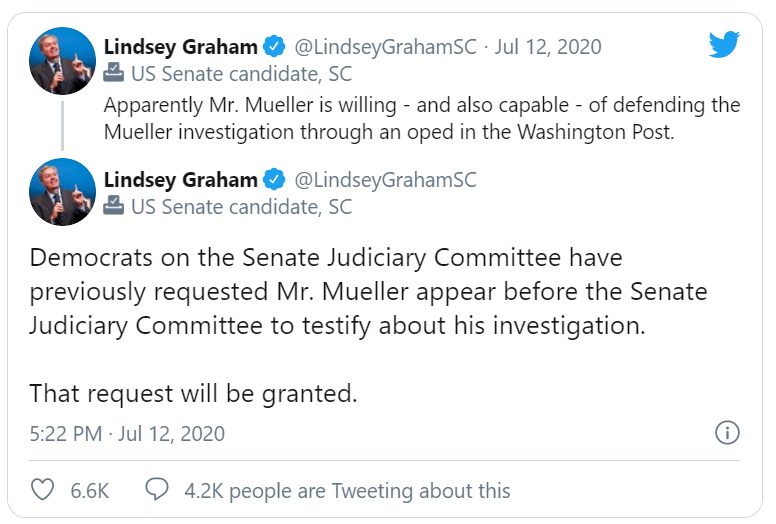This screenshot has width=776, height=524.
Task: Click the ballot box icon in the top tweet
Action: 114,72
